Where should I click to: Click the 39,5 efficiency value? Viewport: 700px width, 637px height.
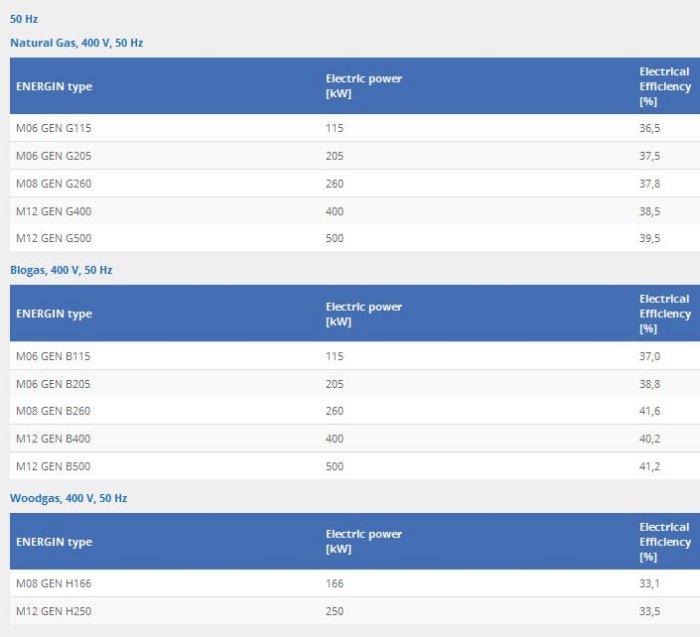click(x=649, y=238)
